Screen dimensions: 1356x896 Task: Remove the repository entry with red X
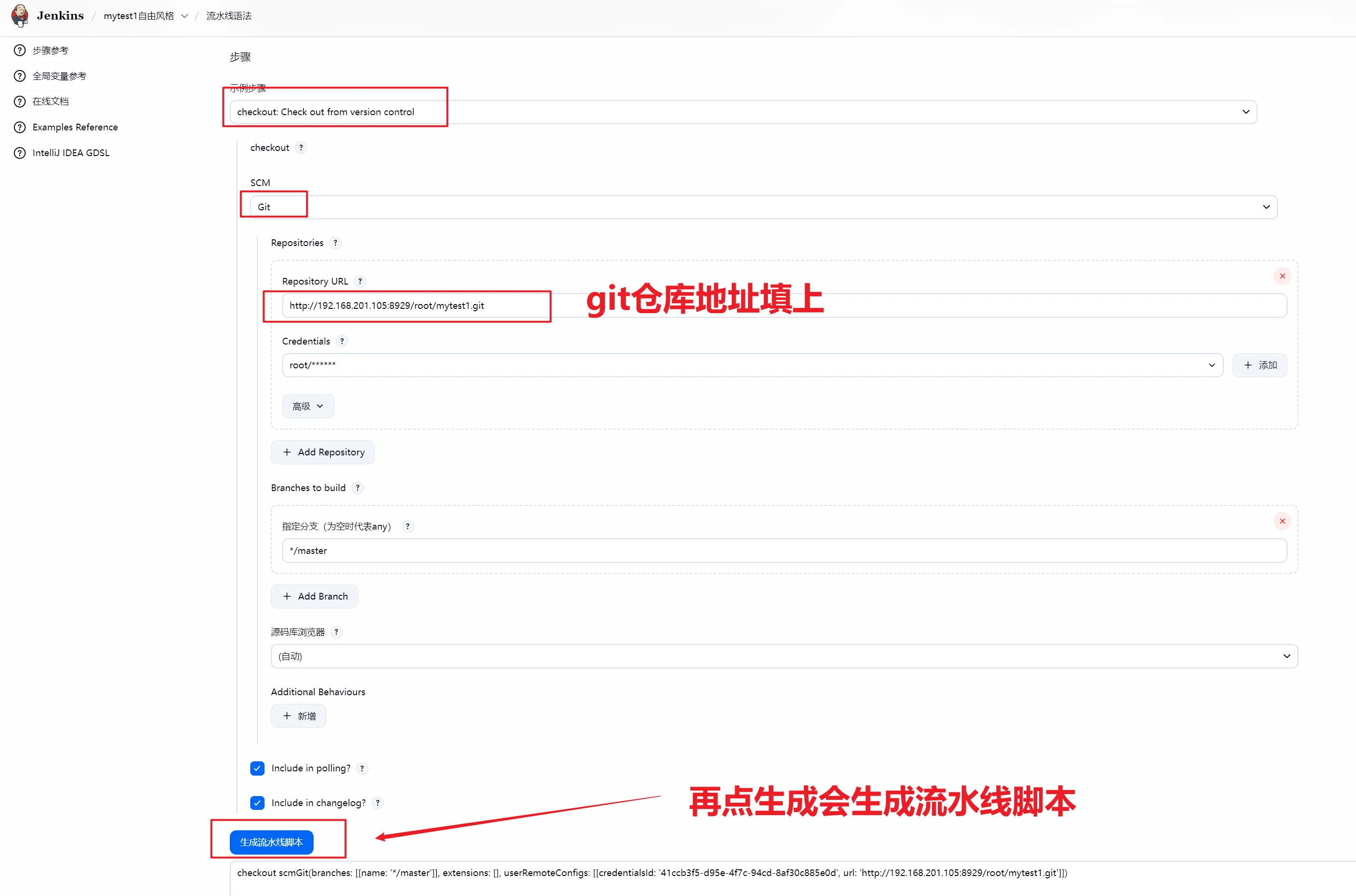coord(1282,276)
